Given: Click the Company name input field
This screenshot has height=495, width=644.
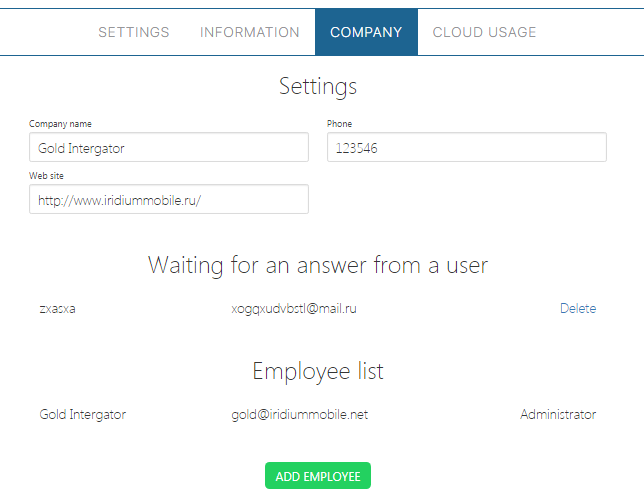Looking at the screenshot, I should 168,148.
